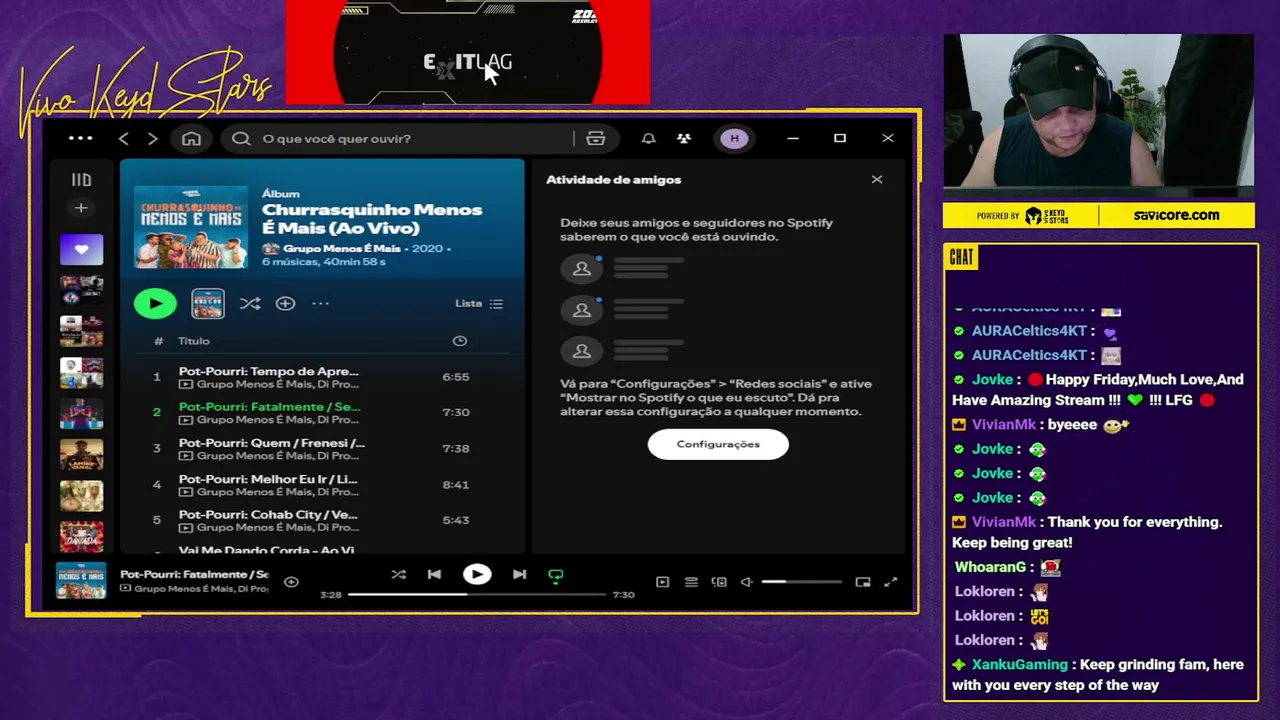Open now-playing title 'Pot-Pourri: Fatalmente / Se'
1280x720 pixels.
coord(194,574)
